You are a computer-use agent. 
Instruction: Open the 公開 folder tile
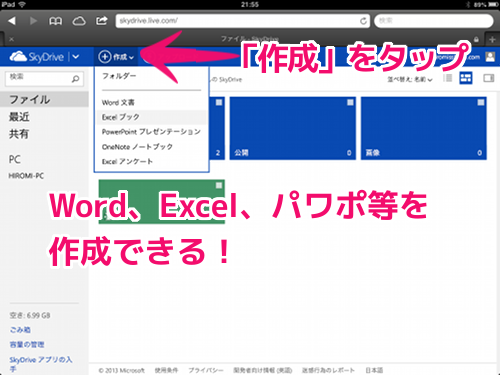tap(293, 128)
